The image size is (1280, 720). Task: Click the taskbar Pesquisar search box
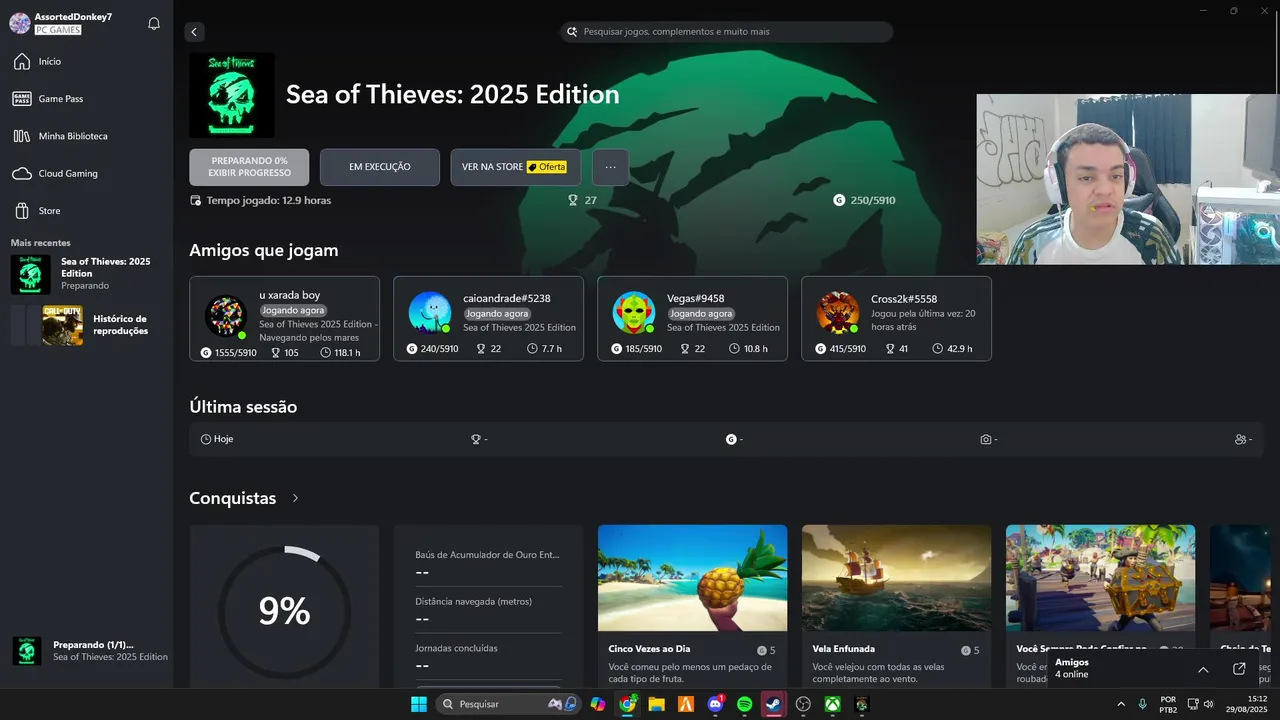[x=510, y=704]
